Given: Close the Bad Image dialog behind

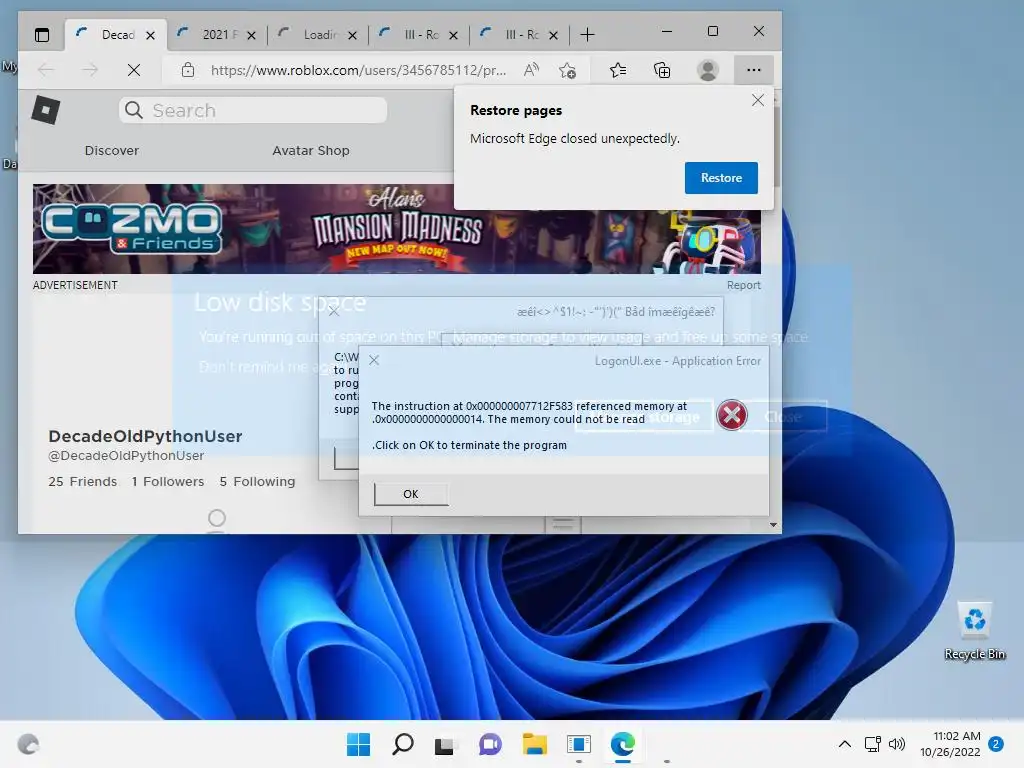Looking at the screenshot, I should [x=334, y=312].
